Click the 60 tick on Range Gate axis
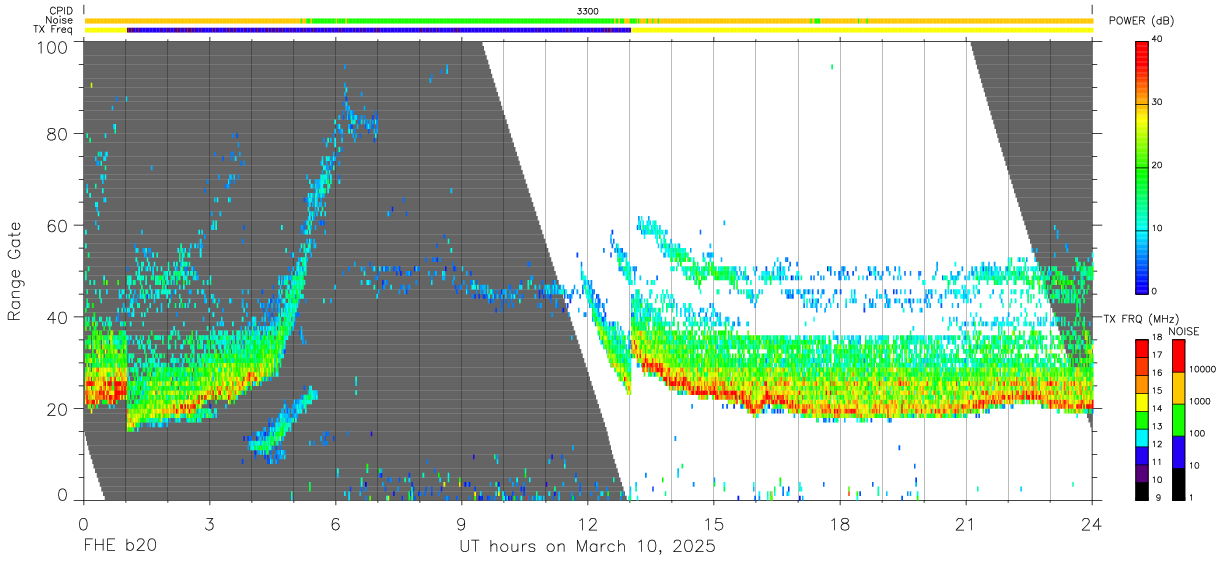This screenshot has width=1228, height=567. pos(57,226)
